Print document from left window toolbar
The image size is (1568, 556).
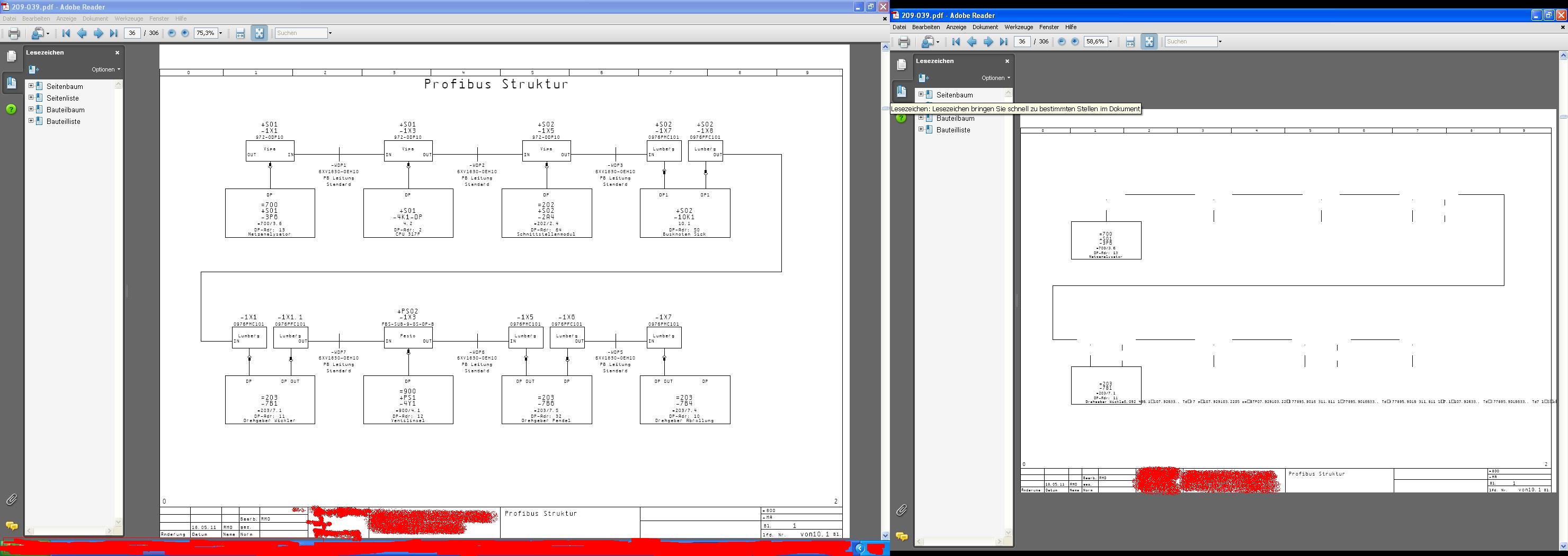coord(13,33)
